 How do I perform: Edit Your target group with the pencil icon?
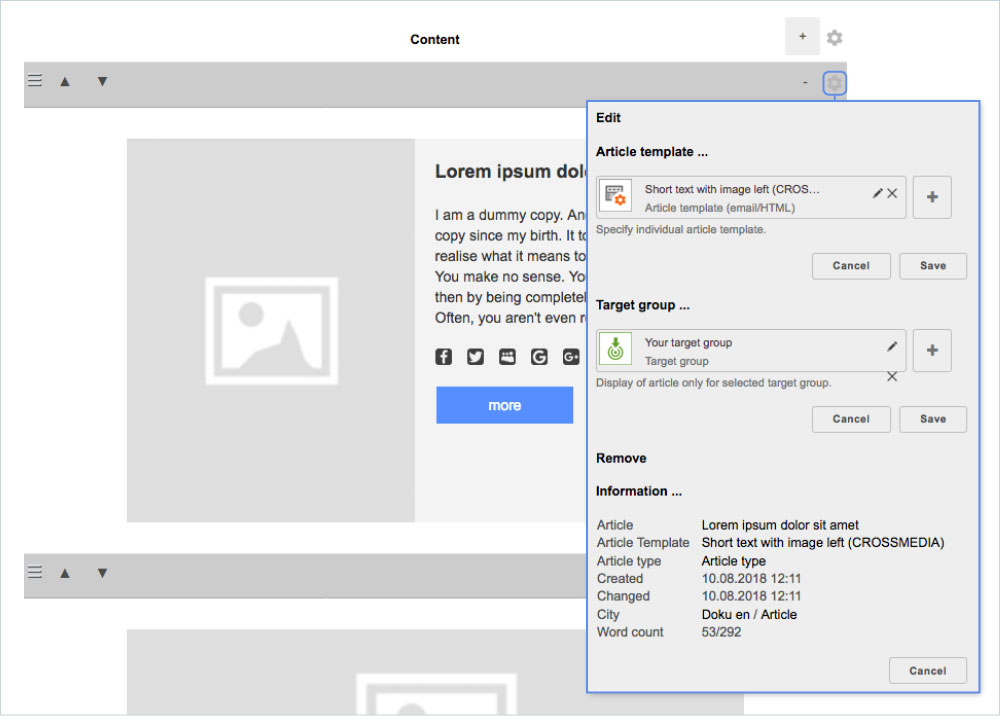tap(892, 346)
